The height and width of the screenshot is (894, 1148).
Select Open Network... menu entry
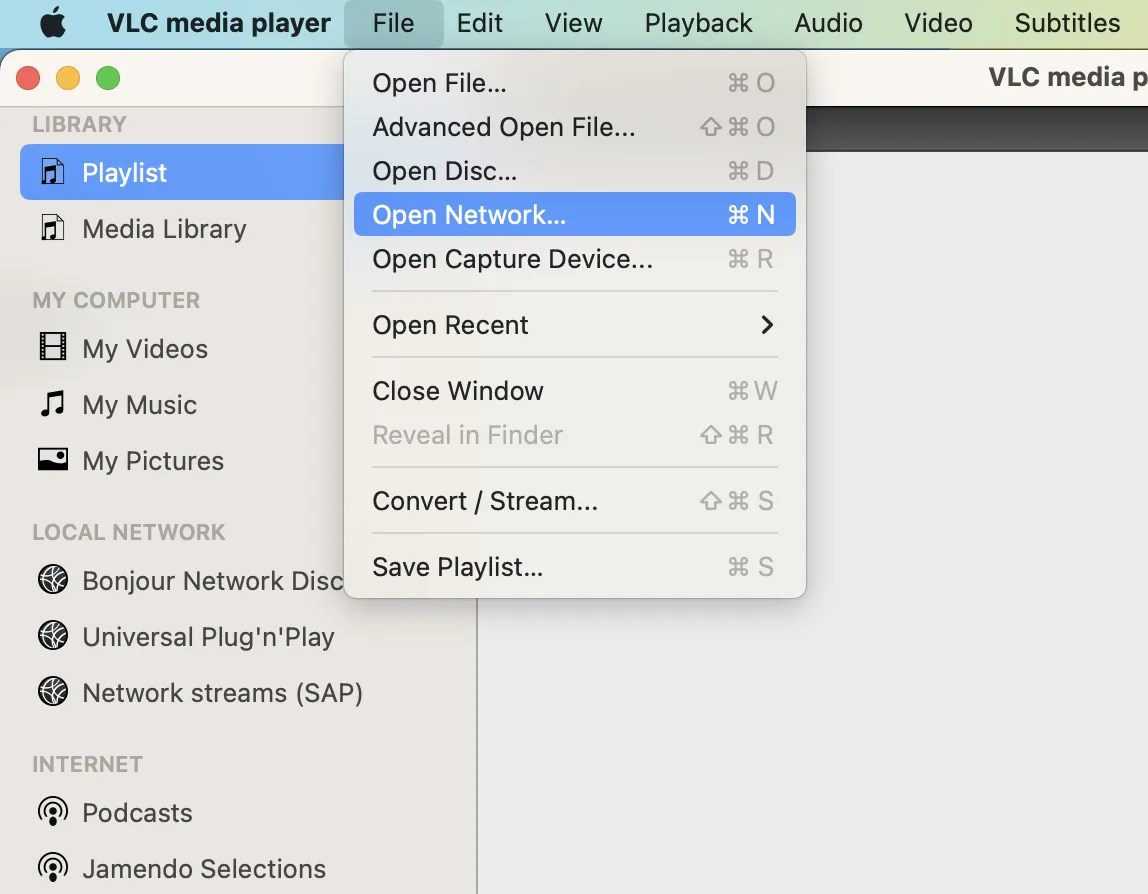pos(575,215)
